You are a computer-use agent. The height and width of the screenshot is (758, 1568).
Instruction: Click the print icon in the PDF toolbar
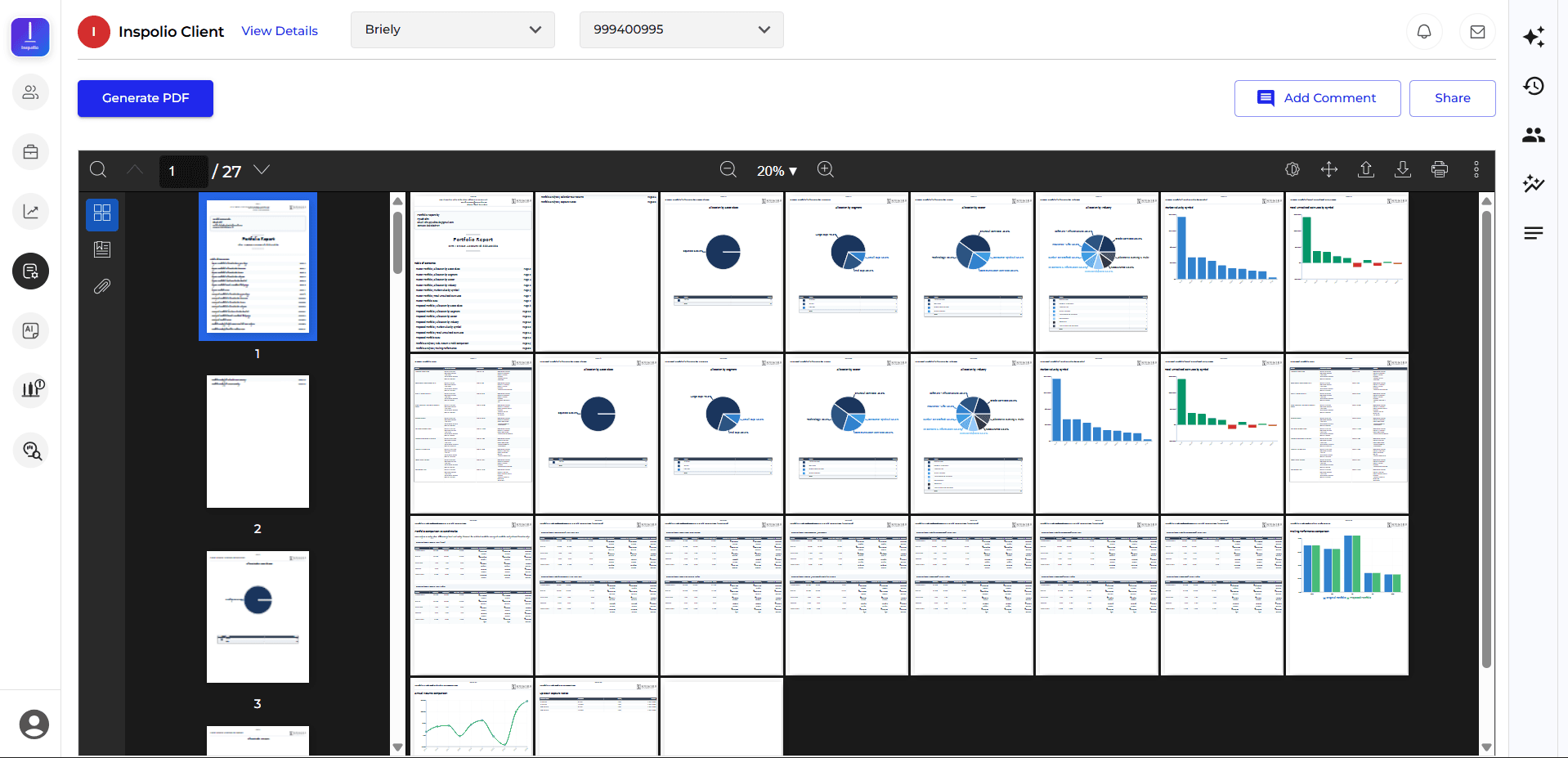1440,169
